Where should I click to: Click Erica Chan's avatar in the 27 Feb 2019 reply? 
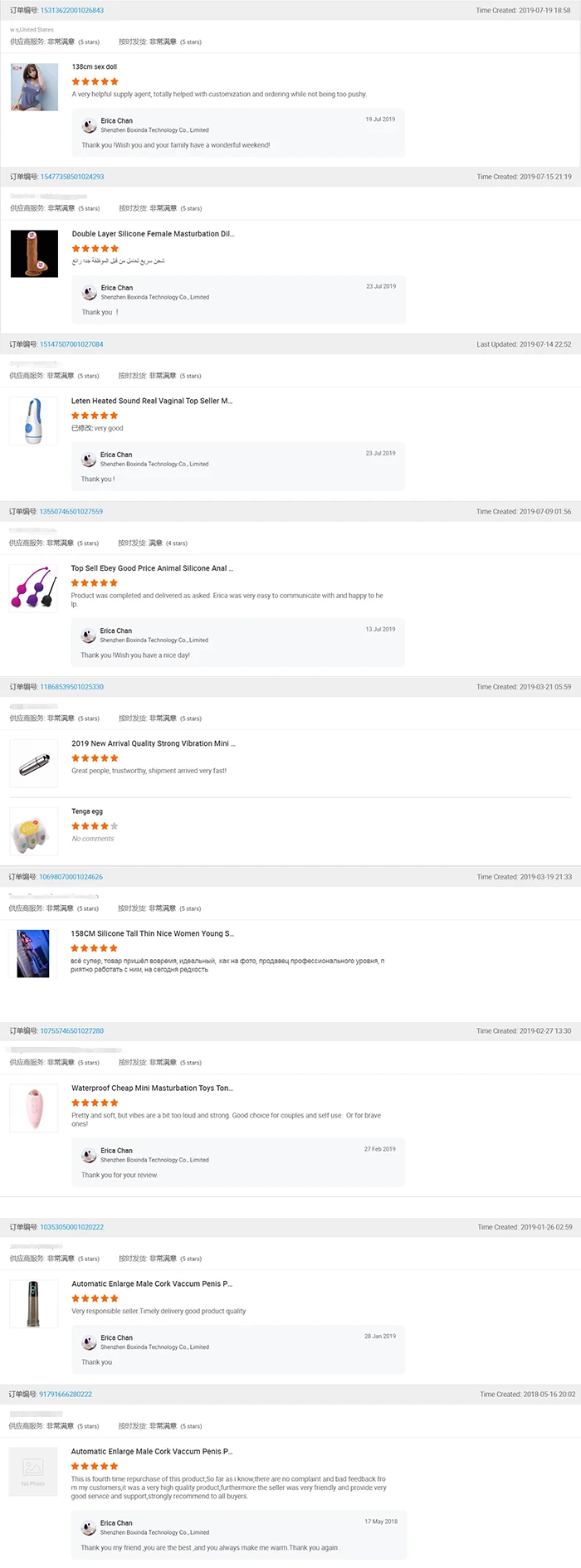tap(89, 1155)
